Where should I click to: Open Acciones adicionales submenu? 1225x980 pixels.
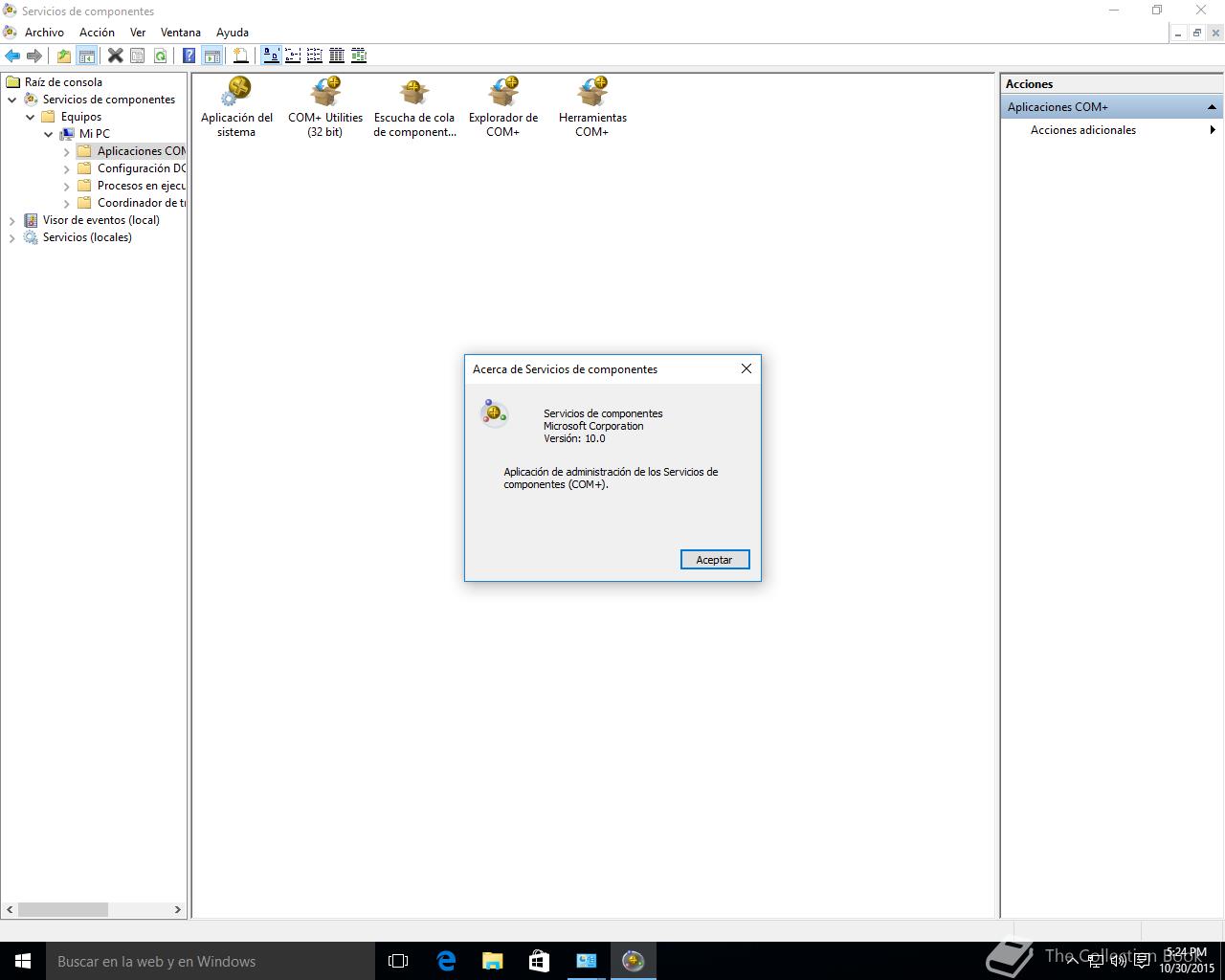[1111, 130]
